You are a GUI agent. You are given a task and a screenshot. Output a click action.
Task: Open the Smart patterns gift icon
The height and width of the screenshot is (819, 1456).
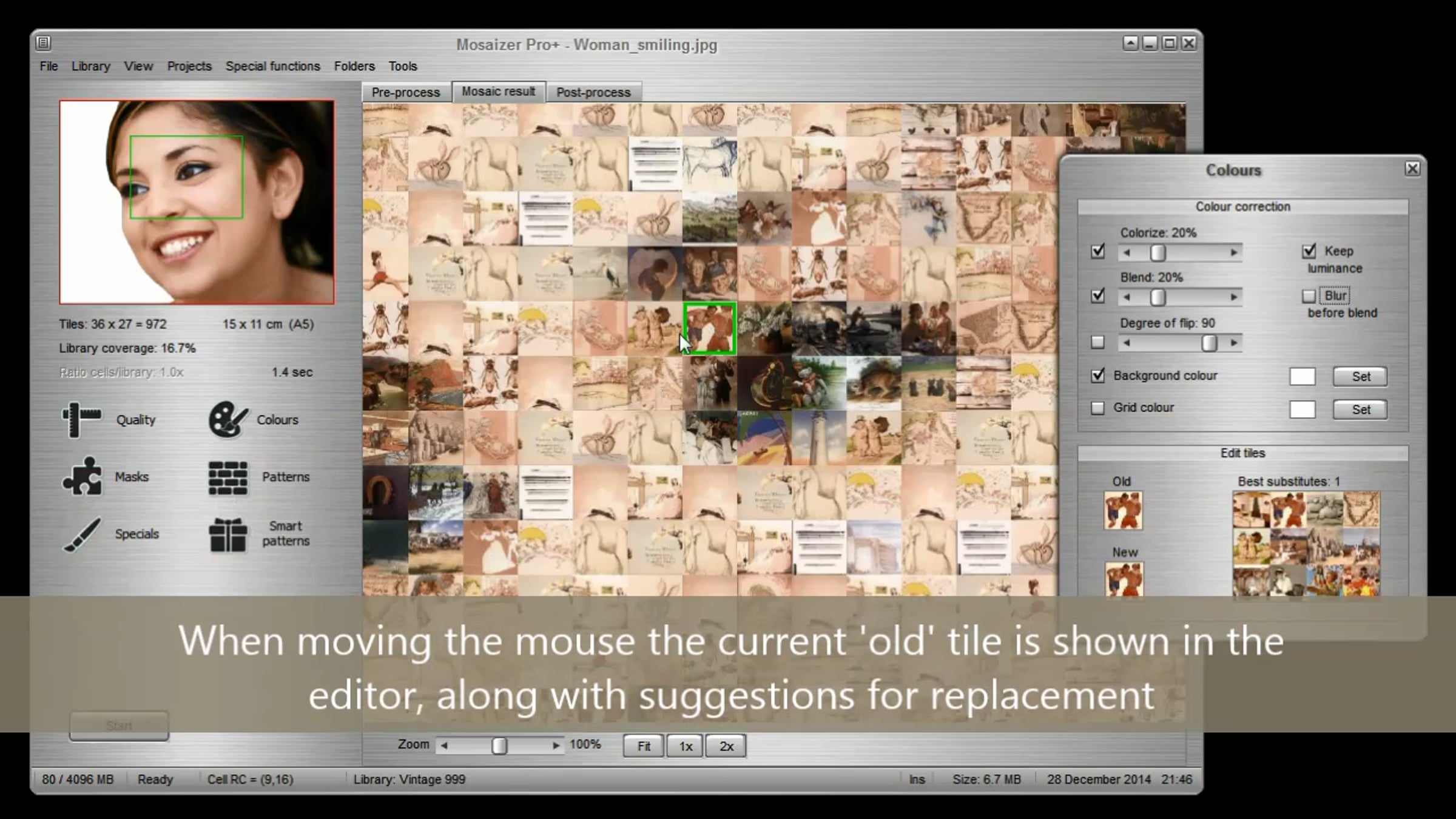[x=228, y=534]
